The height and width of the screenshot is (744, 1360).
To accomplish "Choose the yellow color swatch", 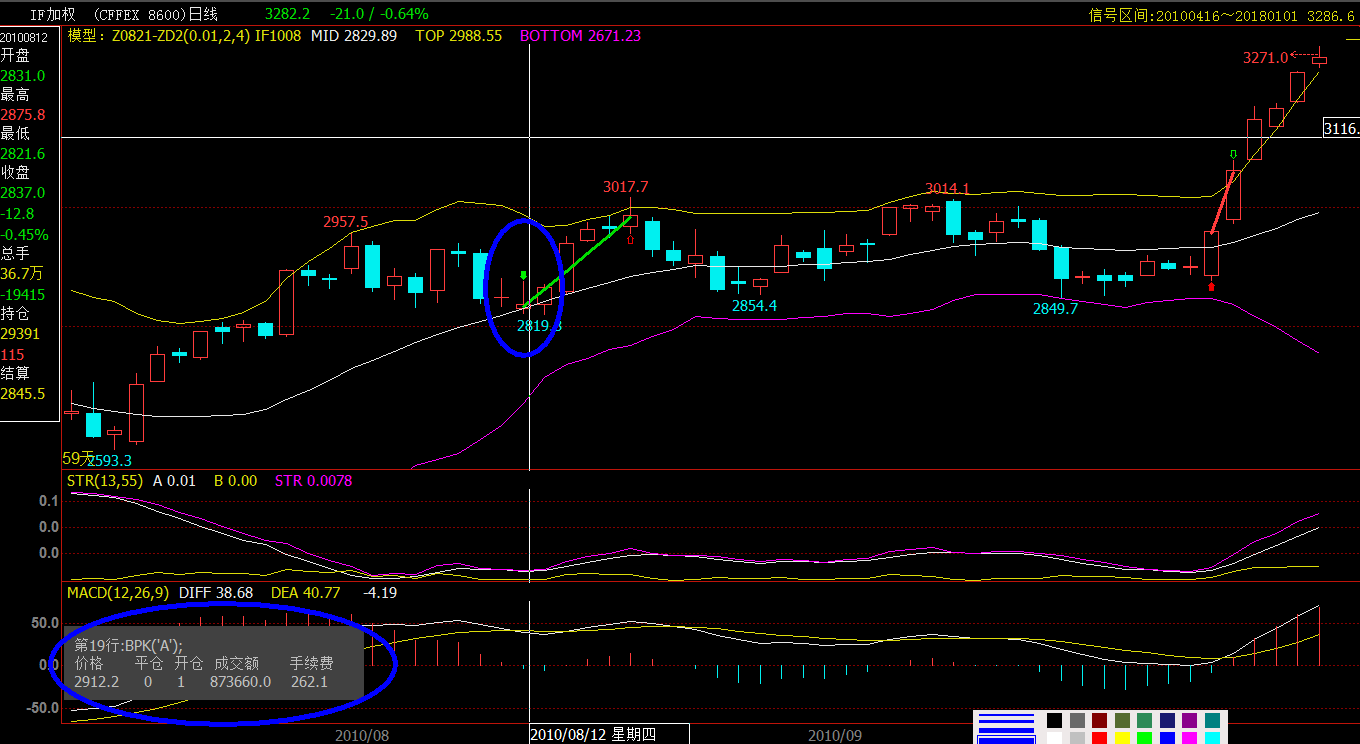I will 1122,738.
